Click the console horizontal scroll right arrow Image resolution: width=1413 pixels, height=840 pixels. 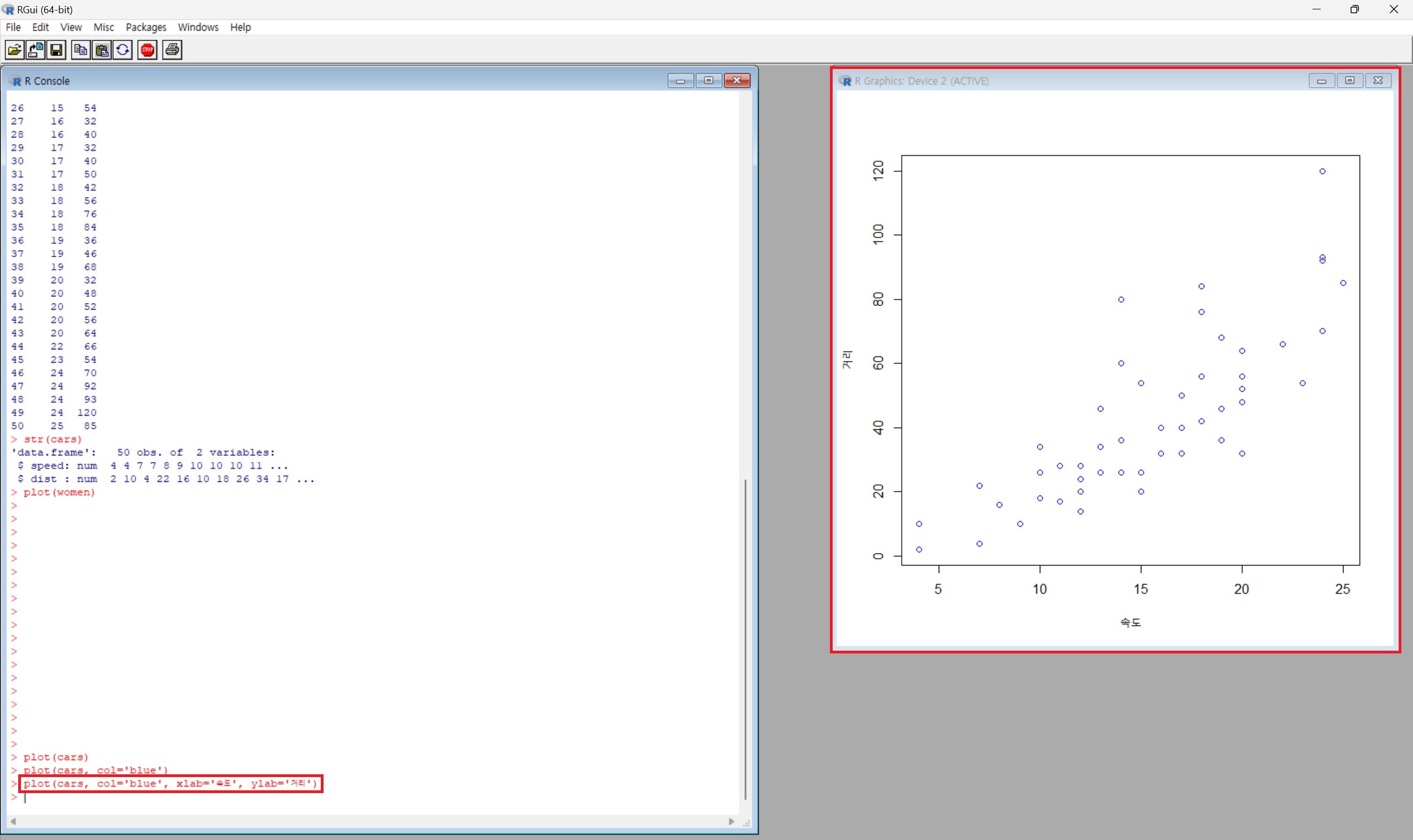(731, 821)
